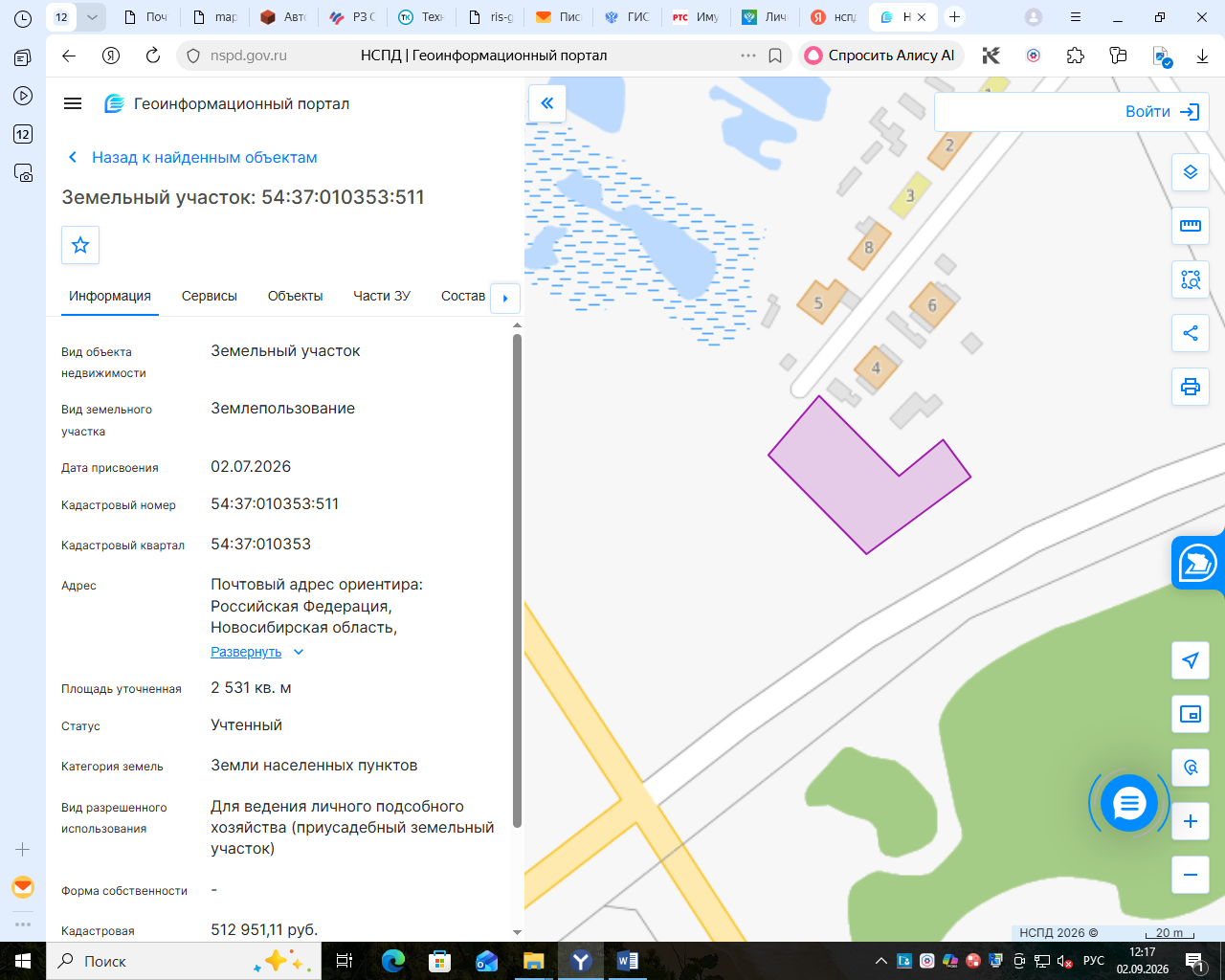This screenshot has height=980, width=1225.
Task: Switch to the Сервисы tab
Action: 210,296
